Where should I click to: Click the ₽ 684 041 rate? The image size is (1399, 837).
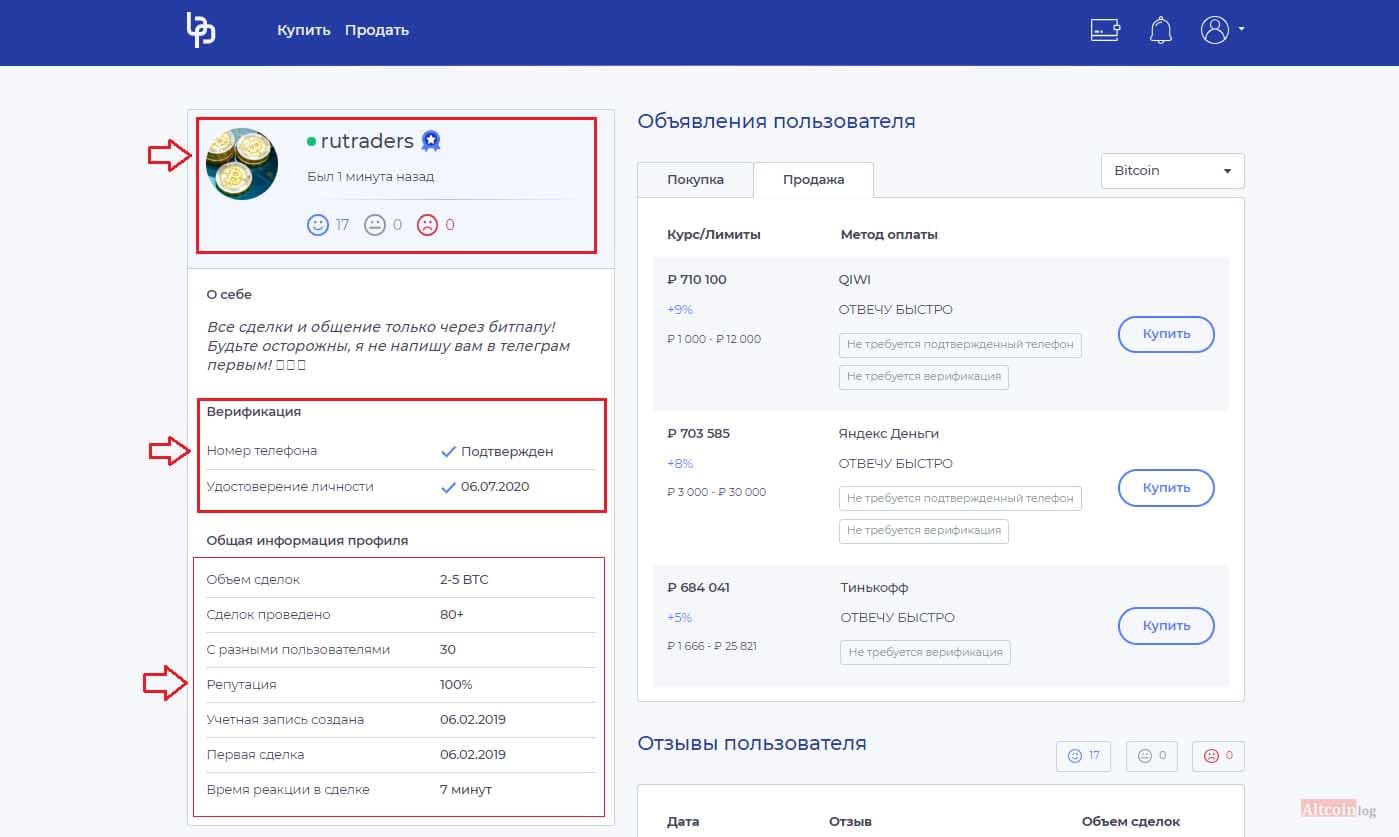coord(698,588)
